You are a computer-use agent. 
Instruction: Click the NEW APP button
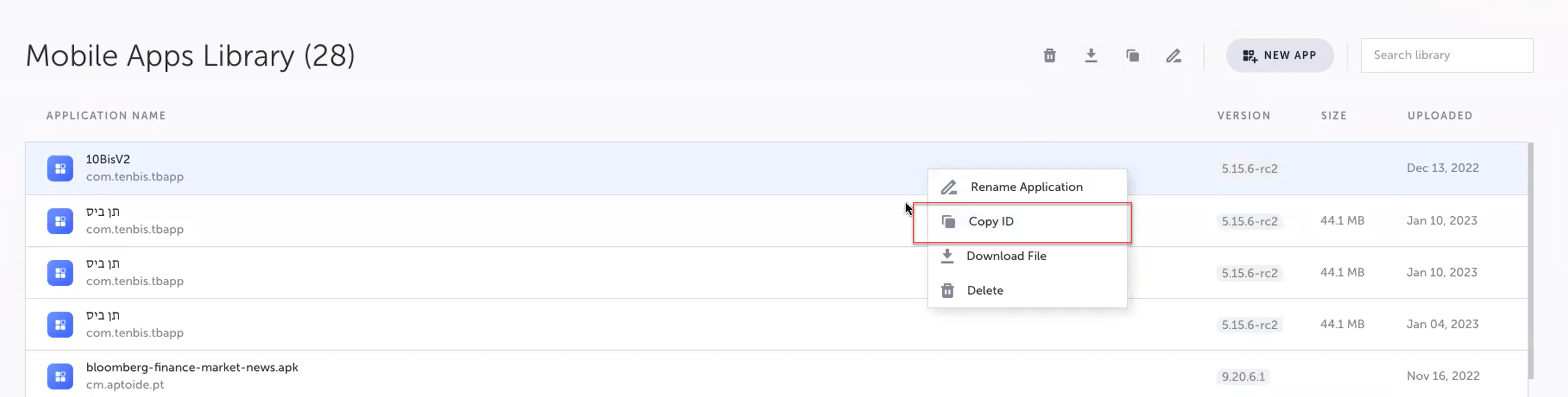pyautogui.click(x=1280, y=55)
